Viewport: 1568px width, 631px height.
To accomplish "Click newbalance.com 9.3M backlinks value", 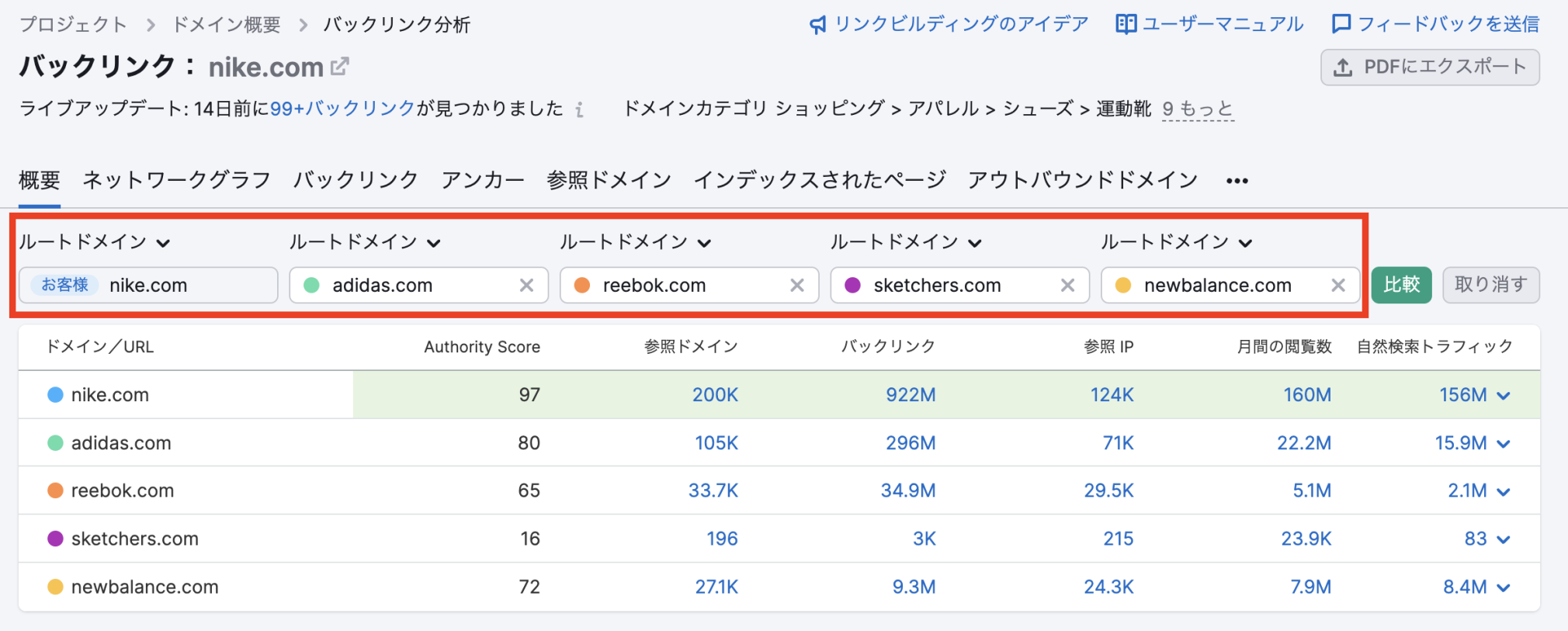I will 914,587.
